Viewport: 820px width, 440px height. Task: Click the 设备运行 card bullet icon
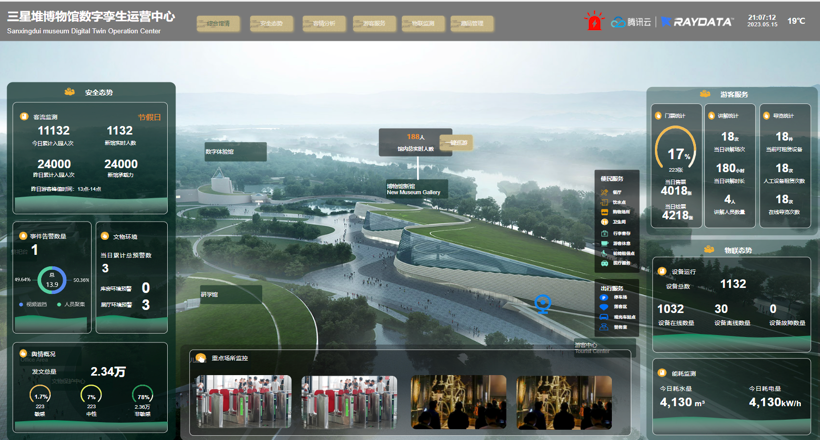coord(662,271)
